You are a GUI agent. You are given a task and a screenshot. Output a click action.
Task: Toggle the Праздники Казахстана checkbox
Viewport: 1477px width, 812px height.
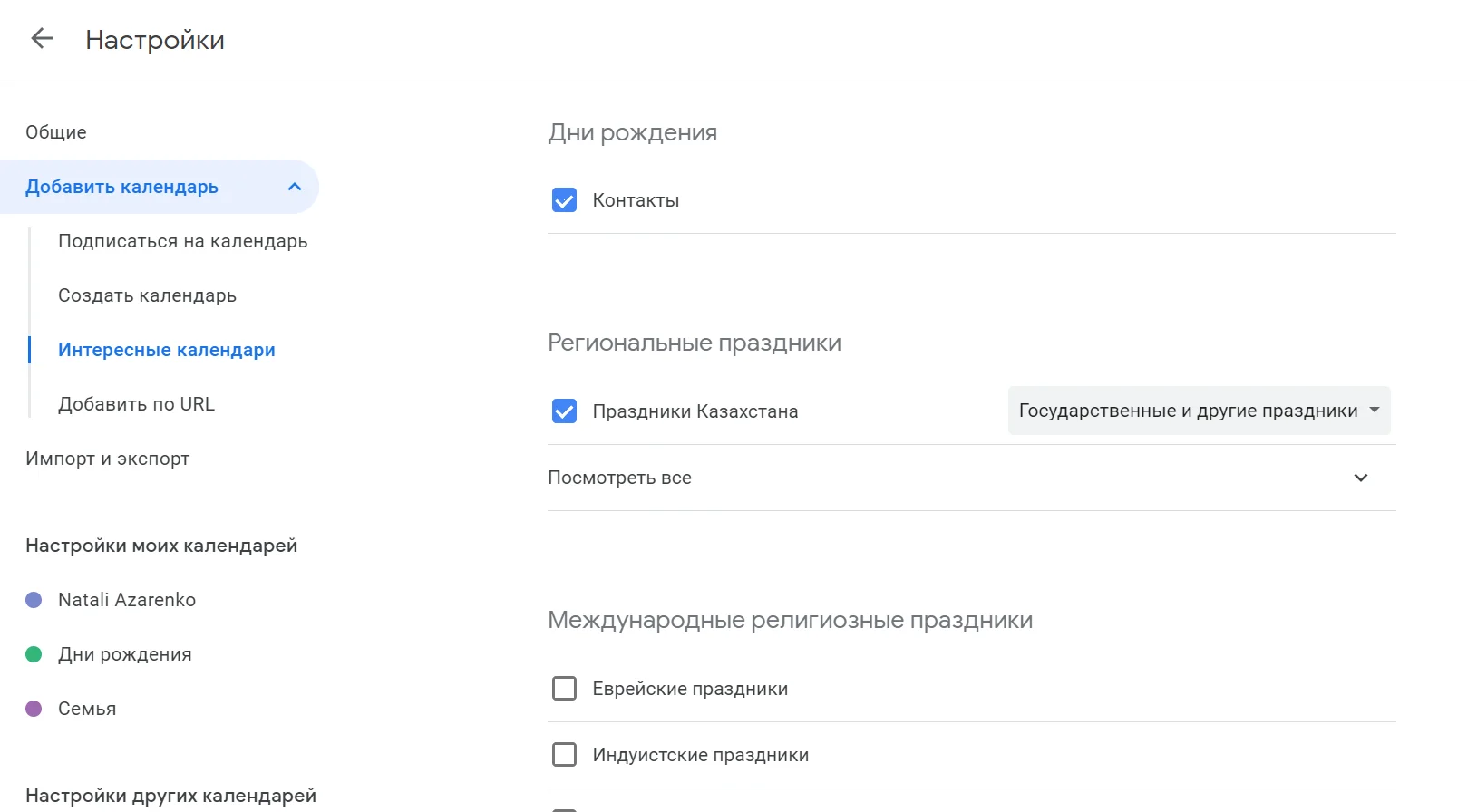pos(564,411)
